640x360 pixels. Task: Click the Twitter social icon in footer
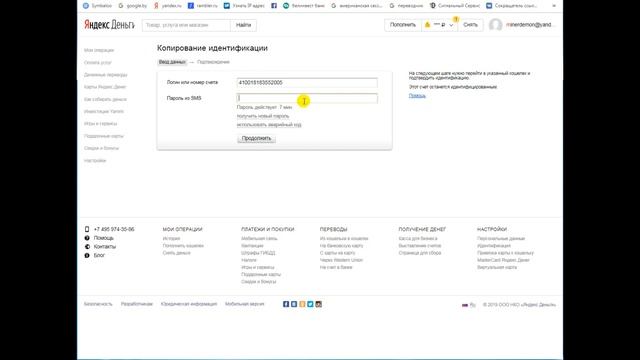click(x=310, y=304)
